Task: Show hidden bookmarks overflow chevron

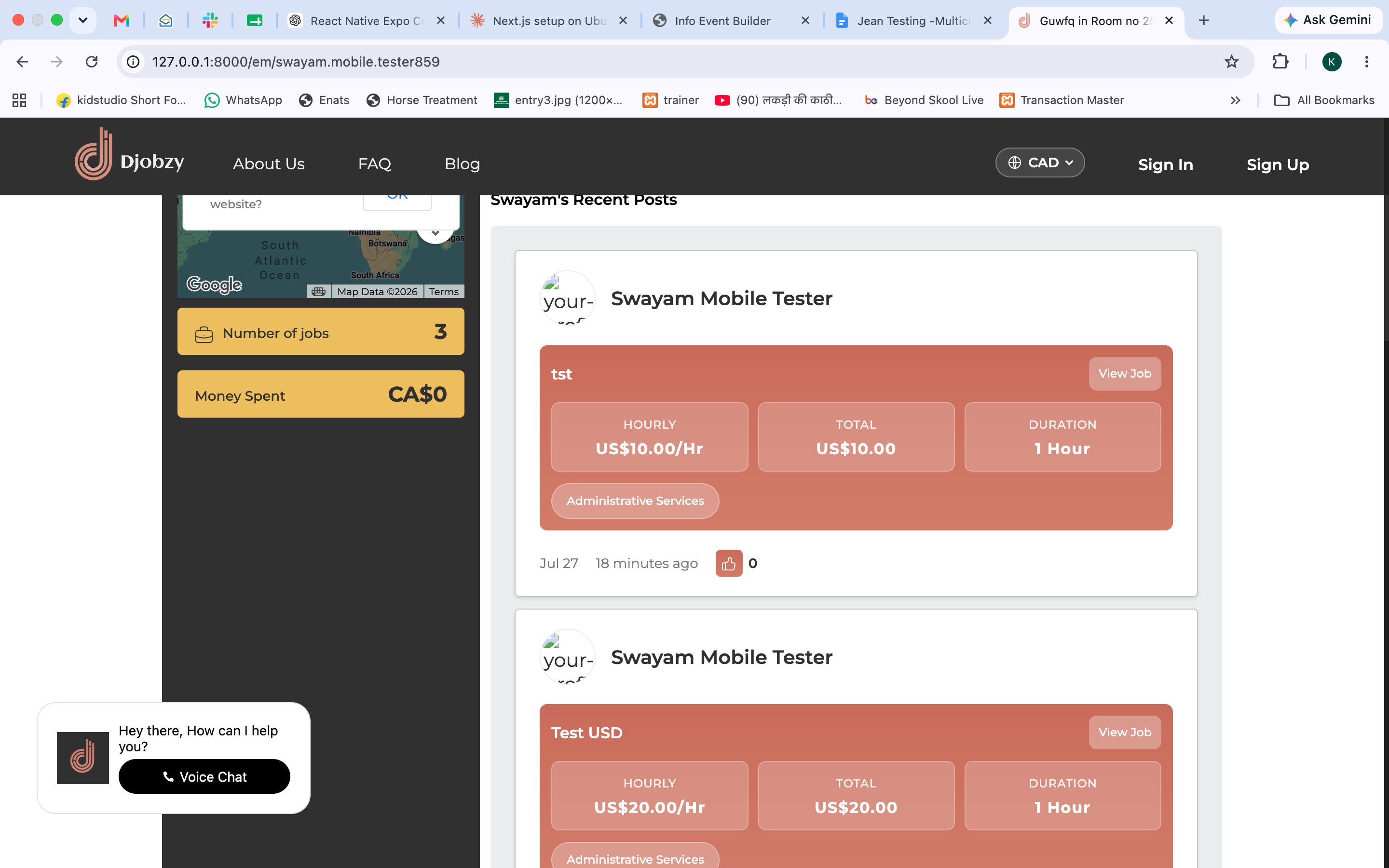Action: (x=1235, y=100)
